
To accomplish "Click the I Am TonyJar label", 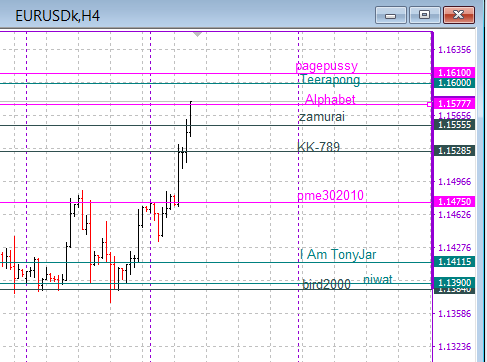I will (x=338, y=254).
